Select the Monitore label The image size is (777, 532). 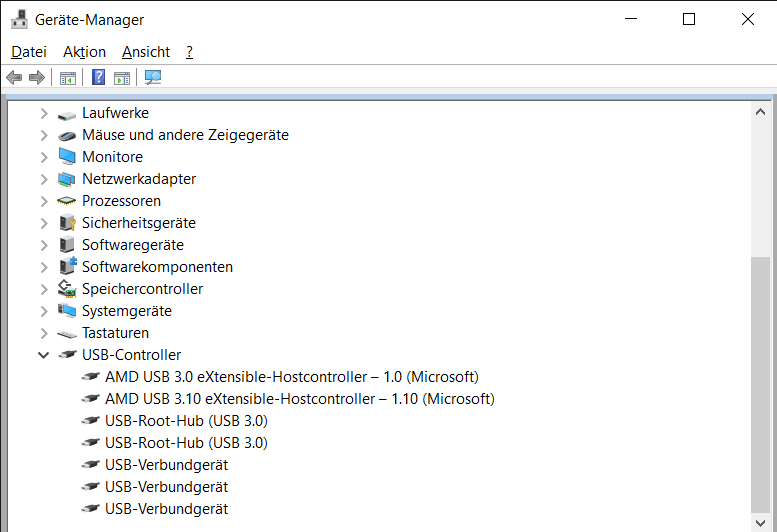click(112, 157)
